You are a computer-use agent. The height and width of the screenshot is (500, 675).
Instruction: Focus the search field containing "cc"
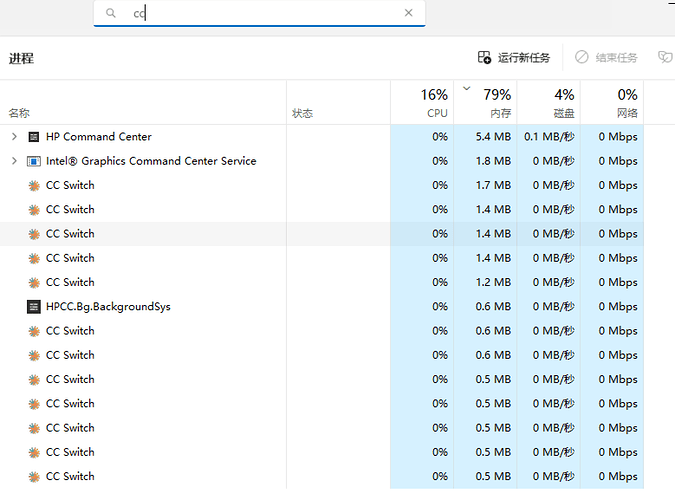pos(260,13)
